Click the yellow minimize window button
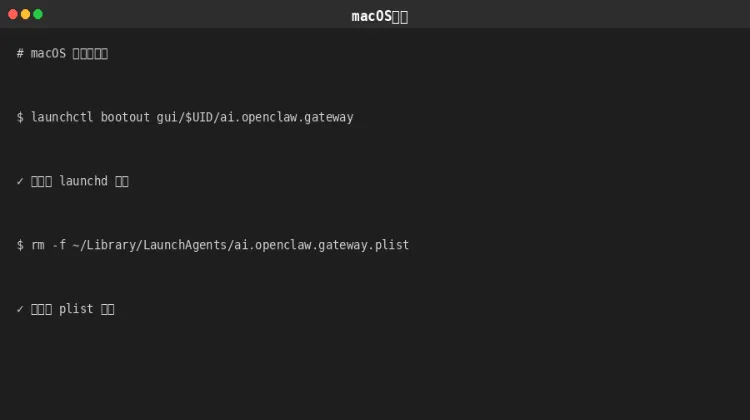750x420 pixels. [x=26, y=14]
